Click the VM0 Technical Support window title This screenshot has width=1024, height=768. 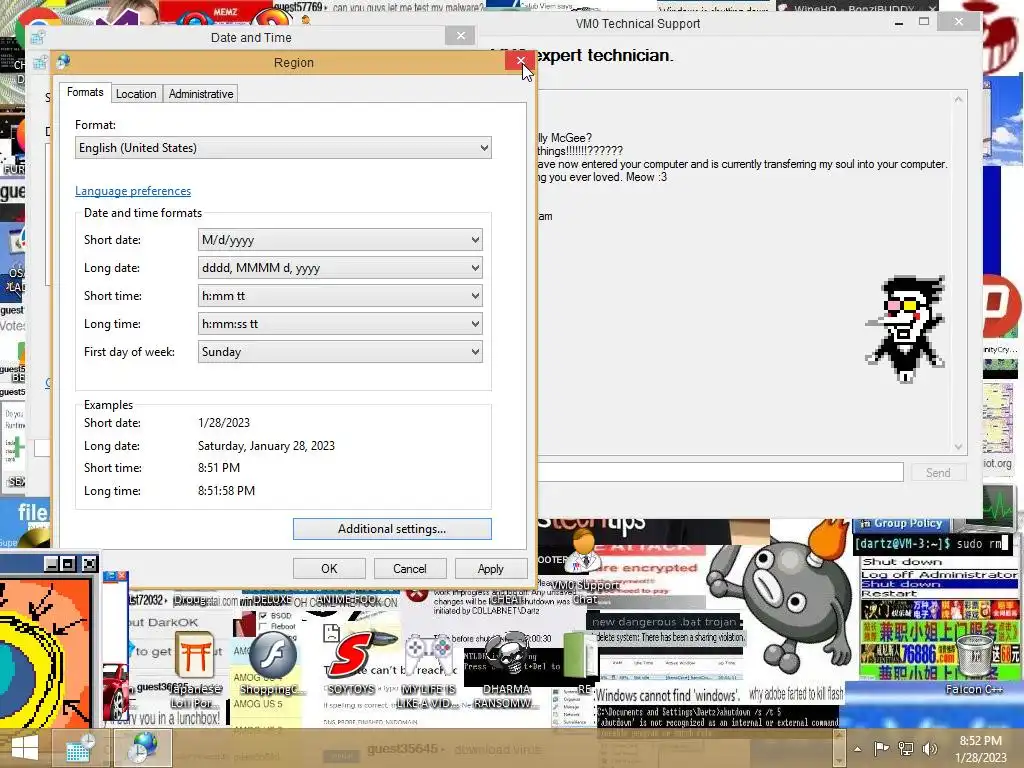[x=638, y=24]
